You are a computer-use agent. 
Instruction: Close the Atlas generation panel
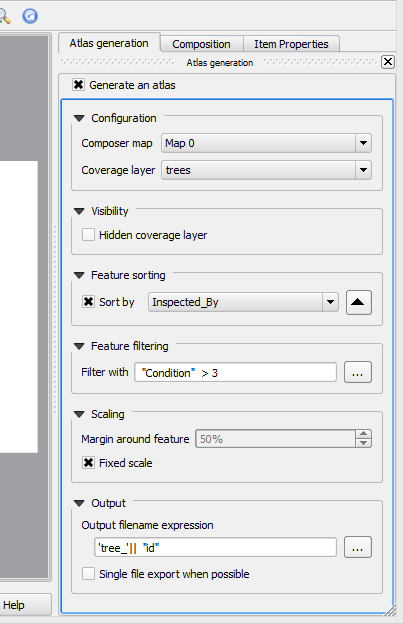(388, 62)
